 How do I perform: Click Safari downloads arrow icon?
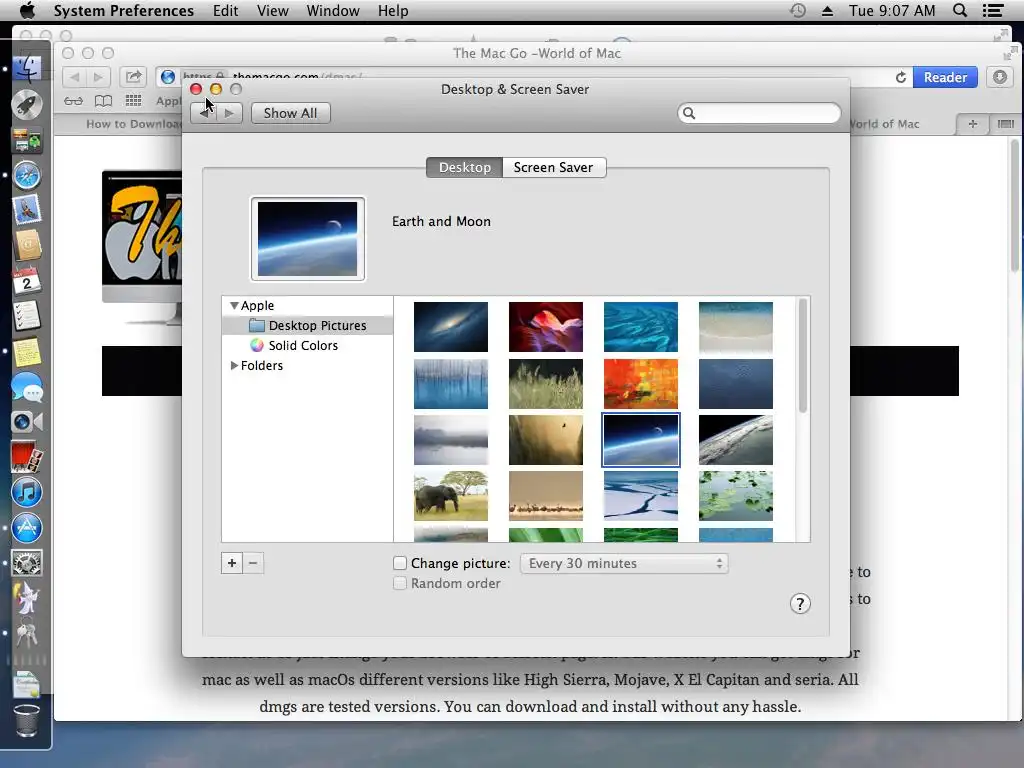click(1000, 77)
